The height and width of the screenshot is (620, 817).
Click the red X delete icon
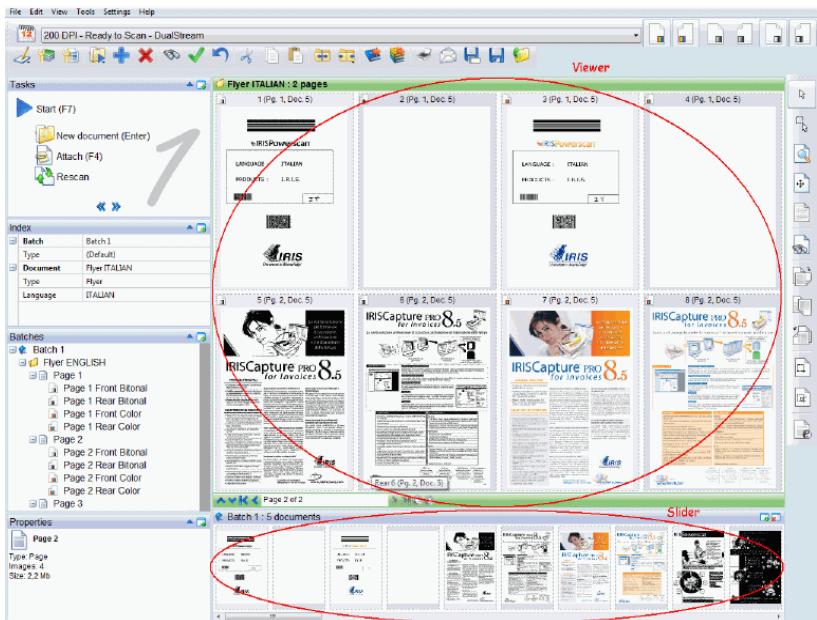[146, 55]
